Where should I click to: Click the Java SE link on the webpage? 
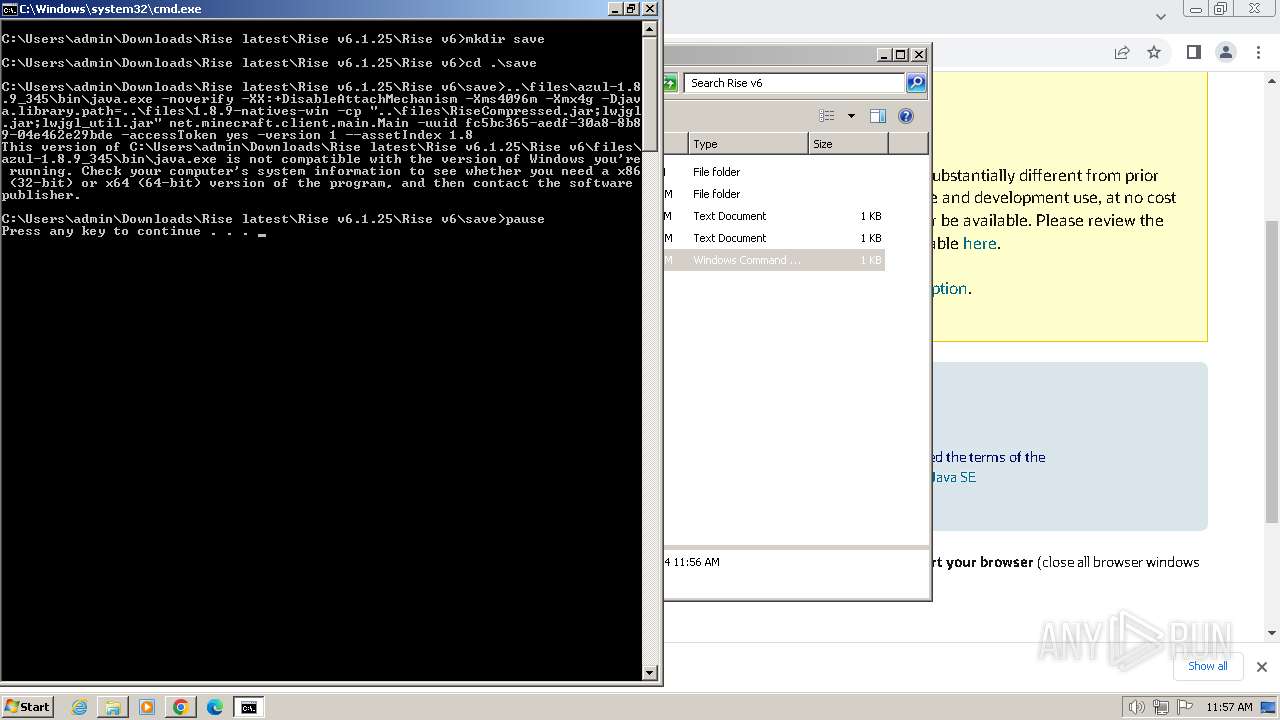[x=954, y=477]
